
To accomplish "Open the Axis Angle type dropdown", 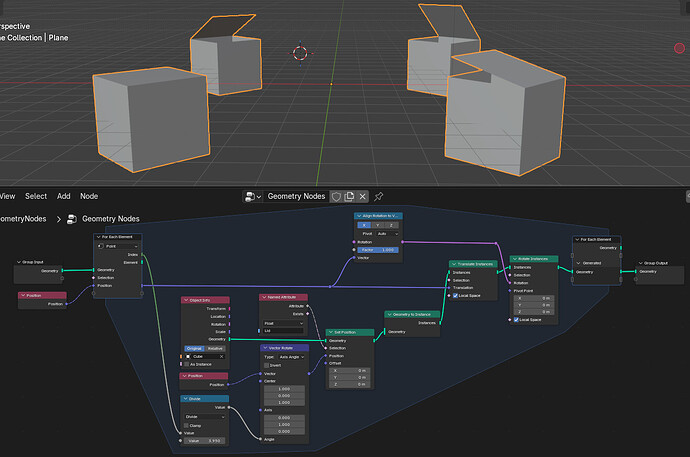I will pyautogui.click(x=292, y=357).
